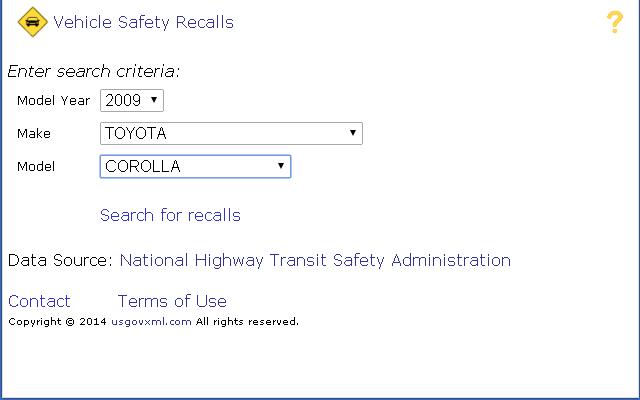Click the arrow on the TOYOTA select
The image size is (640, 400).
coord(353,133)
